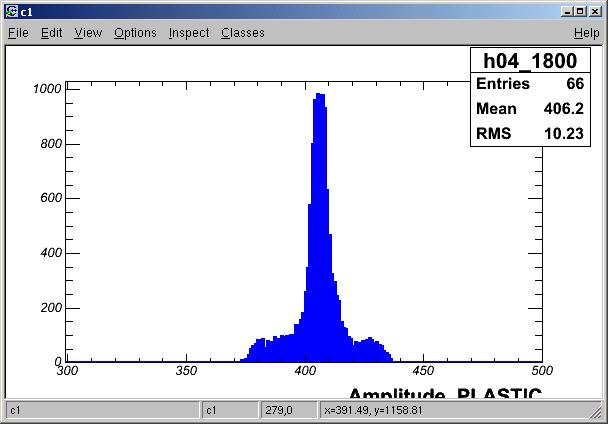Click the y-axis label 200
The image size is (608, 424).
[51, 308]
